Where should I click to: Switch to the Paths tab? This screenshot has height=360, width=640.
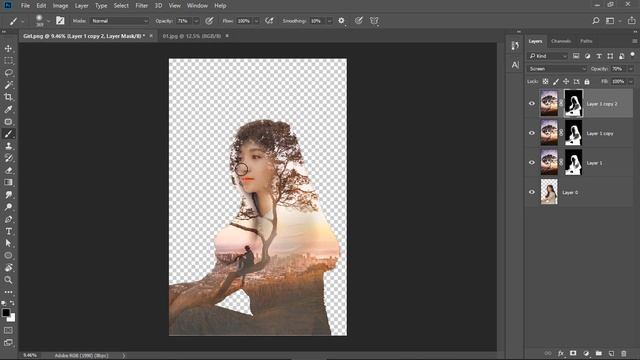coord(586,41)
